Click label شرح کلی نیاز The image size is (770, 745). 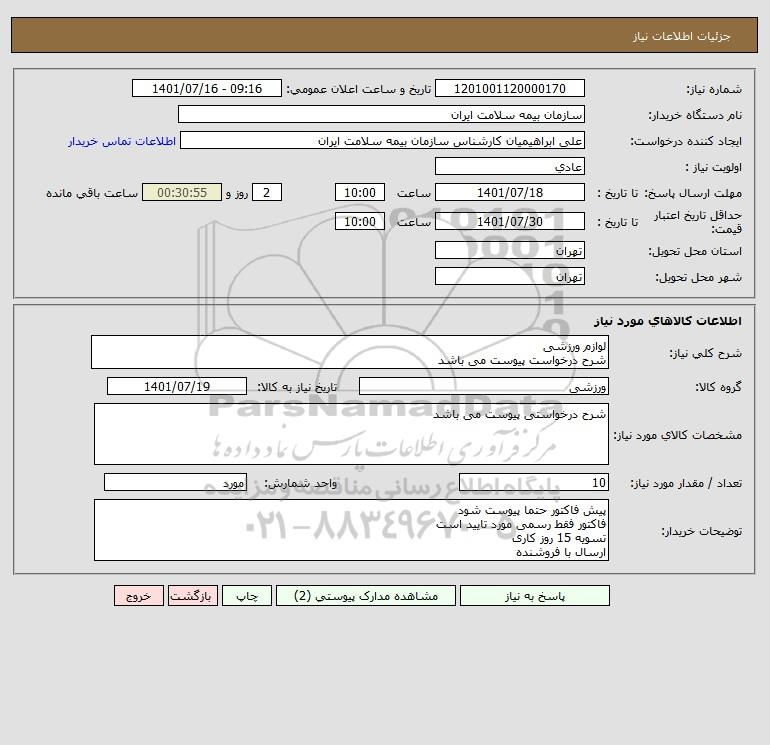pyautogui.click(x=706, y=353)
